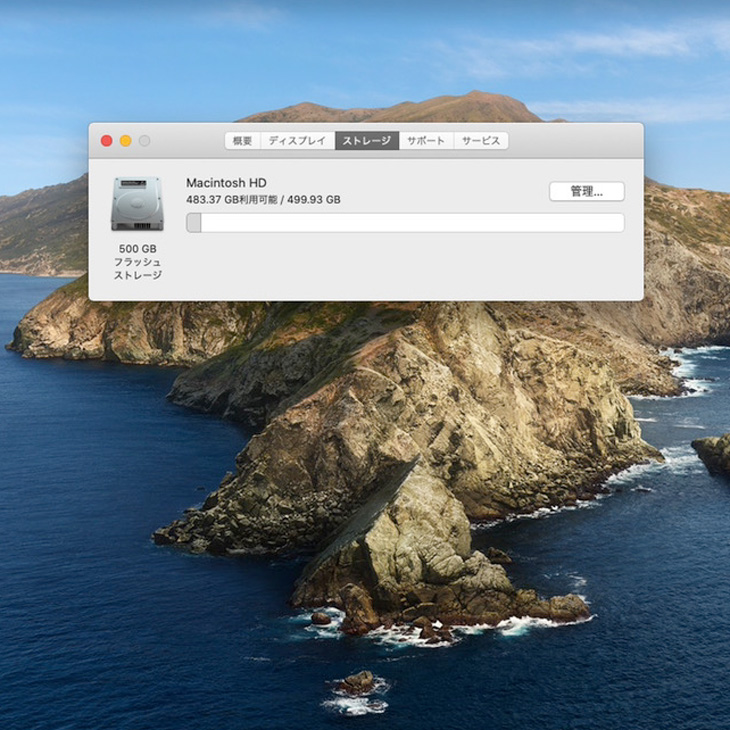Viewport: 730px width, 730px height.
Task: Switch to the 概要 tab
Action: (243, 141)
